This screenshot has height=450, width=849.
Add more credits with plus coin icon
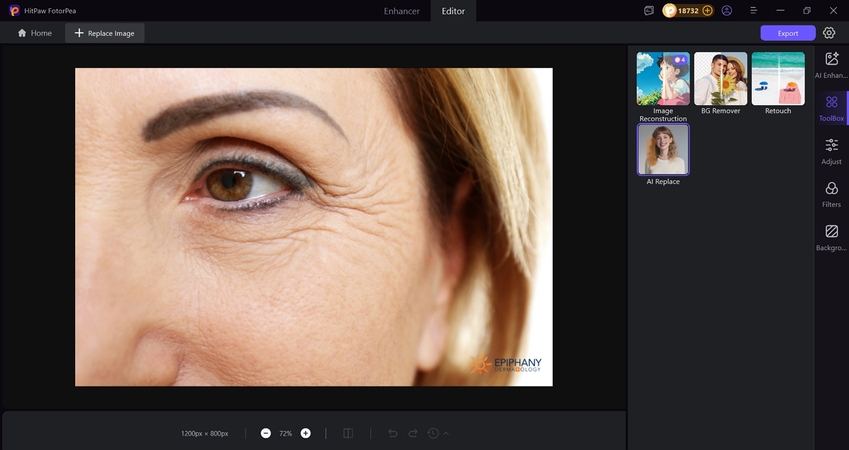pos(708,10)
